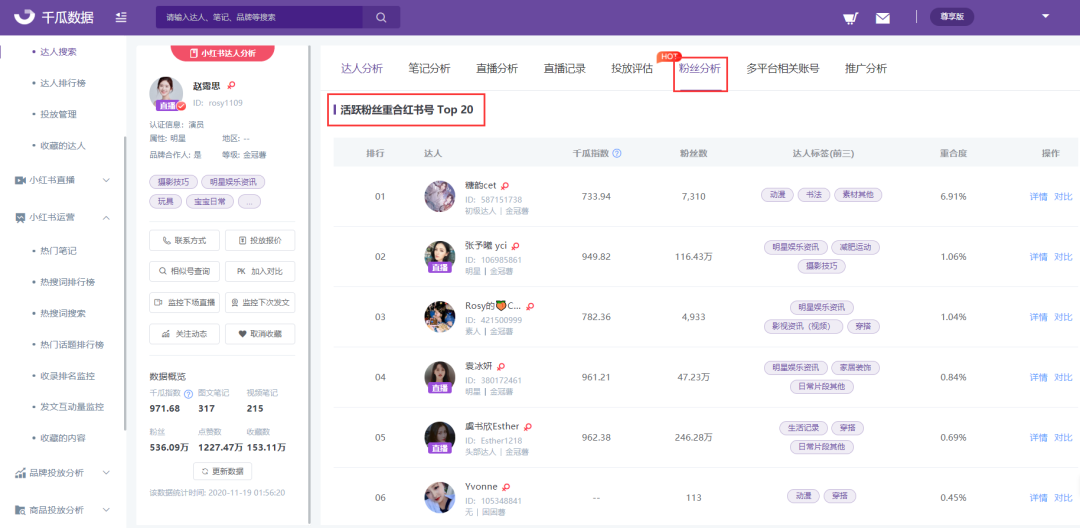The width and height of the screenshot is (1080, 528).
Task: Switch to the 推广分析 tab
Action: click(866, 68)
